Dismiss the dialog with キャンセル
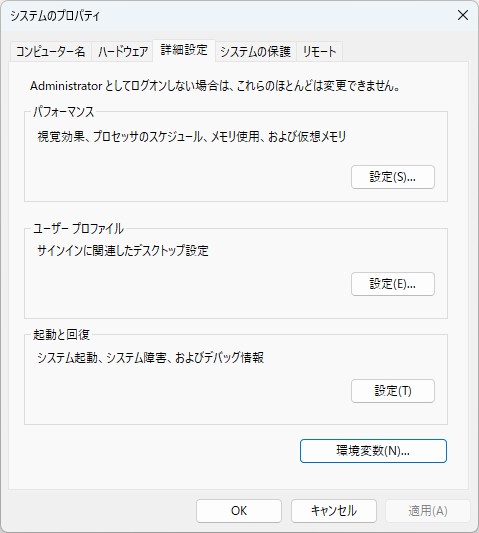This screenshot has height=533, width=479. point(334,511)
